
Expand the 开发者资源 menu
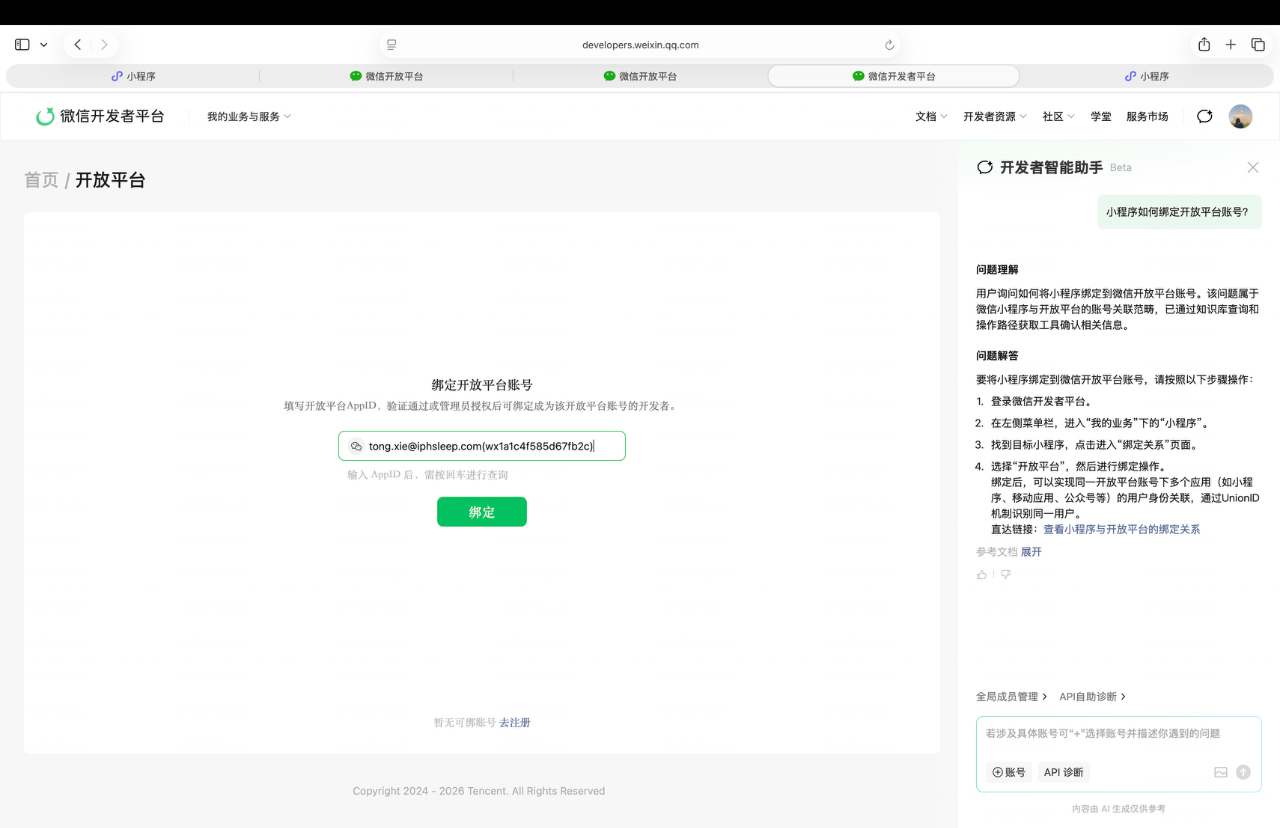point(995,117)
